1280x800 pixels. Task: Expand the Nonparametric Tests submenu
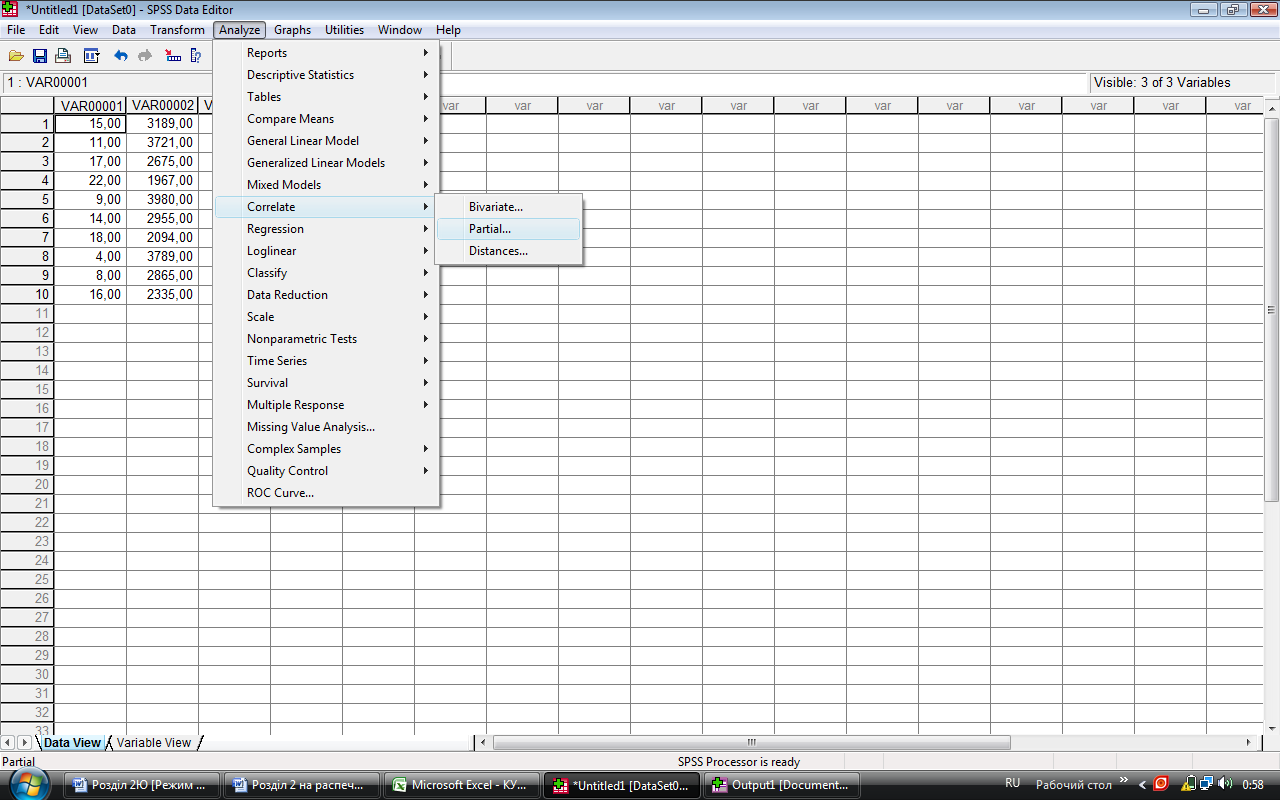326,339
